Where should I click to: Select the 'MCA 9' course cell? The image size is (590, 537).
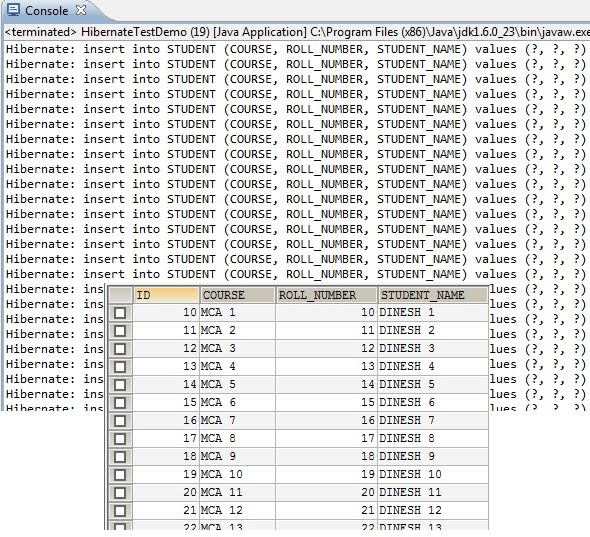coord(237,456)
